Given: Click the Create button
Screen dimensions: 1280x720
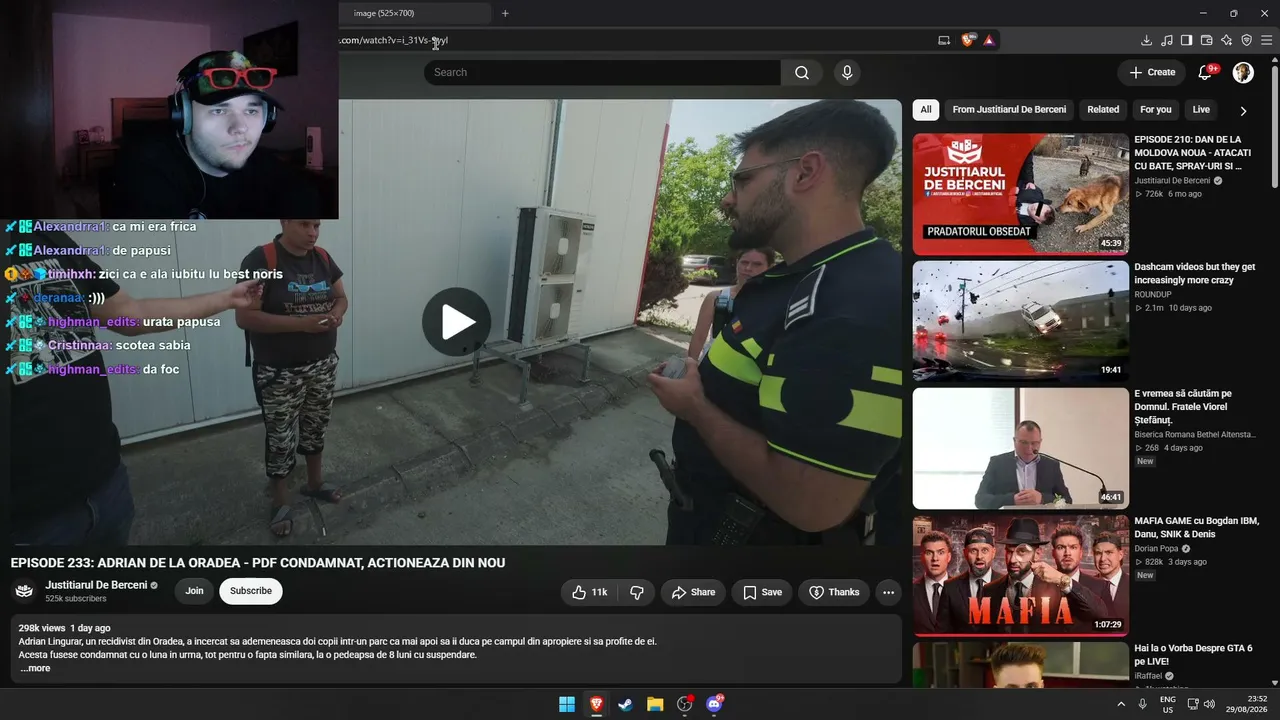Looking at the screenshot, I should [1152, 72].
